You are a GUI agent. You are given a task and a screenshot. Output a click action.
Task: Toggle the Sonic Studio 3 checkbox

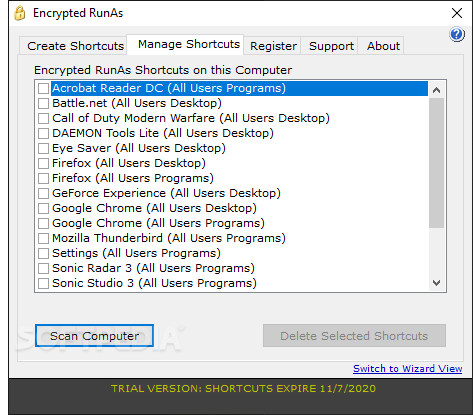click(43, 283)
